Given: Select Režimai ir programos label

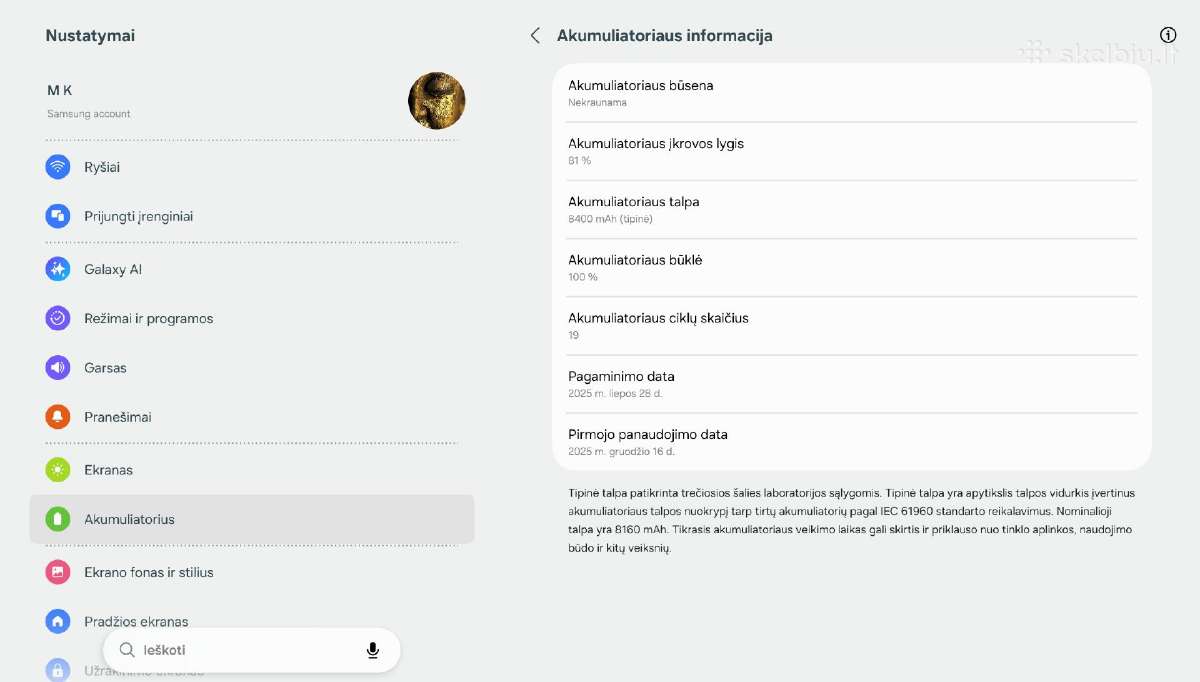Looking at the screenshot, I should [149, 318].
